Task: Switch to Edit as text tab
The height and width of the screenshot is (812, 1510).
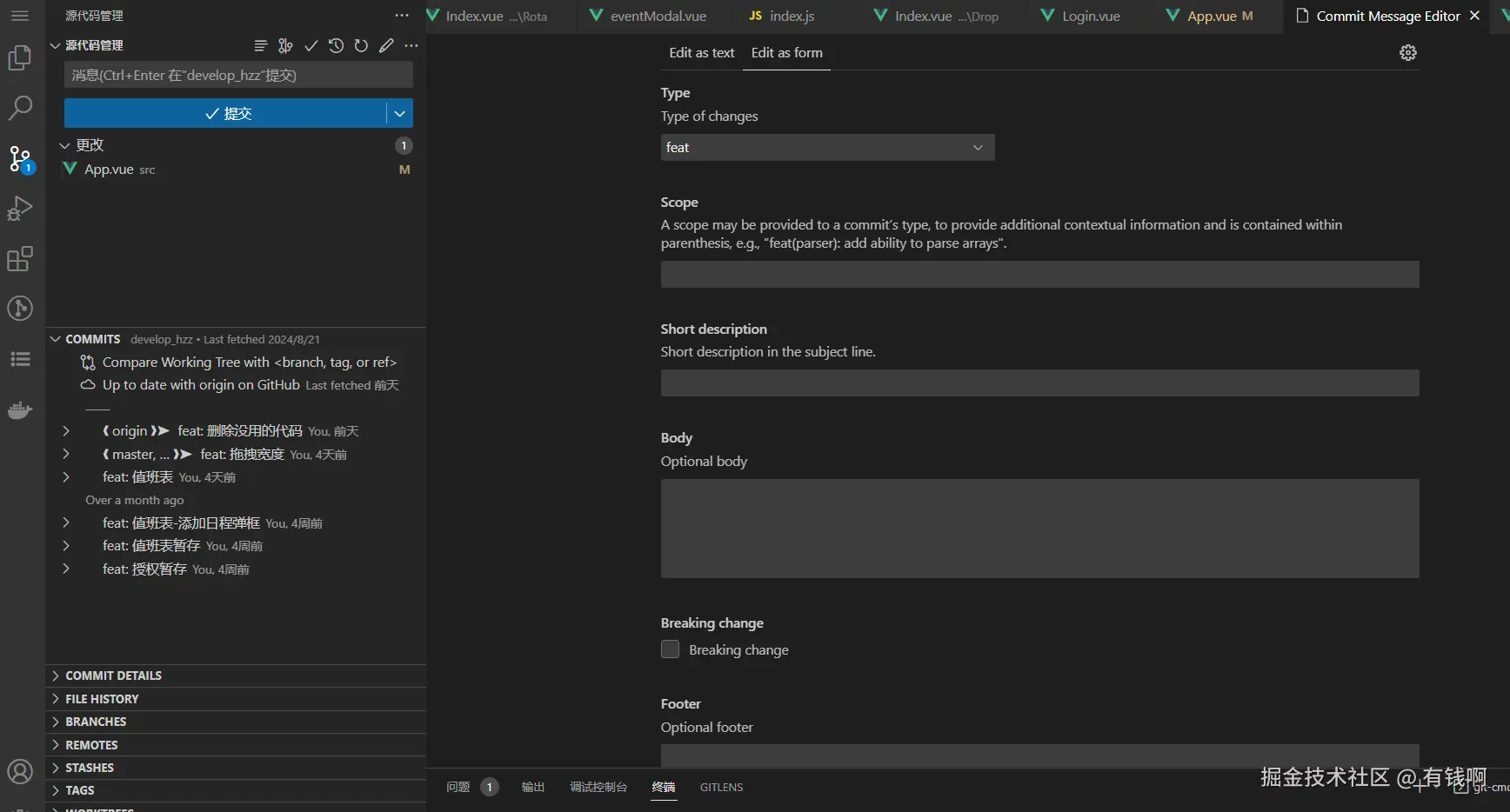Action: (702, 53)
